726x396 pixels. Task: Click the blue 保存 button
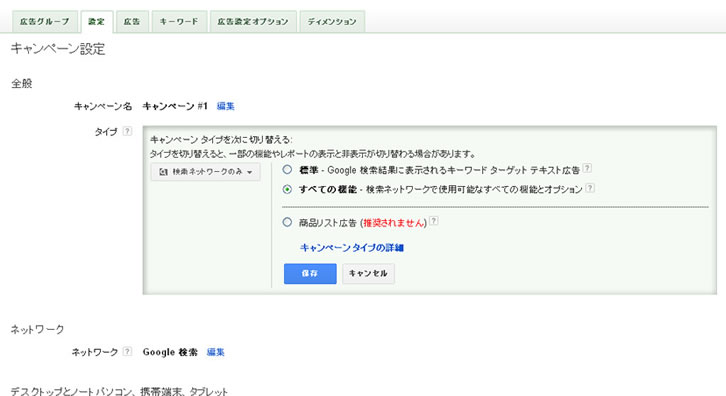tap(310, 274)
